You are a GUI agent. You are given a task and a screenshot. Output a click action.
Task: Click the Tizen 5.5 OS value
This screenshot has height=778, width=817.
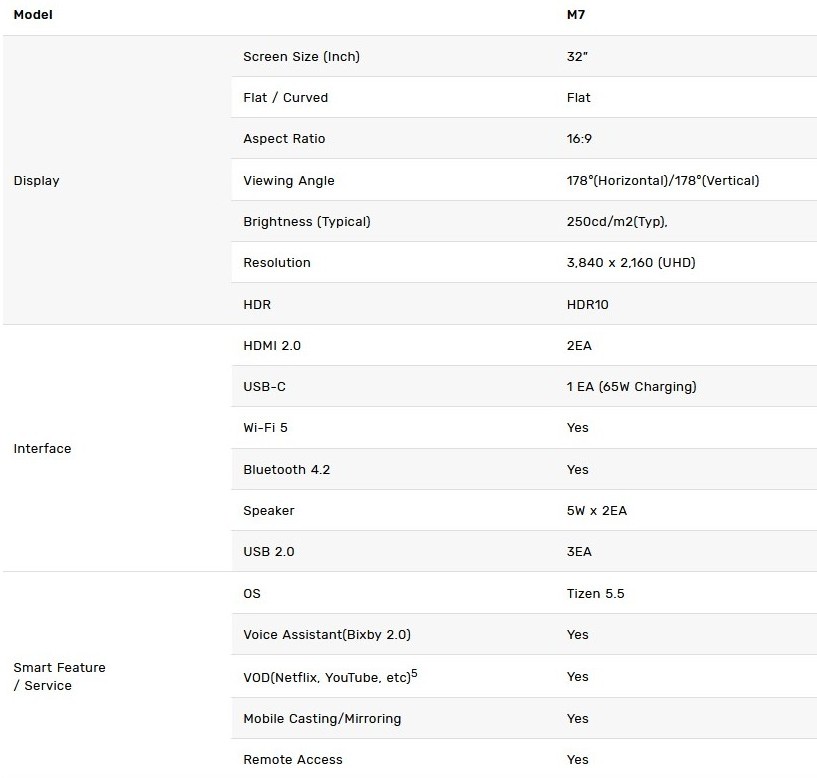595,594
